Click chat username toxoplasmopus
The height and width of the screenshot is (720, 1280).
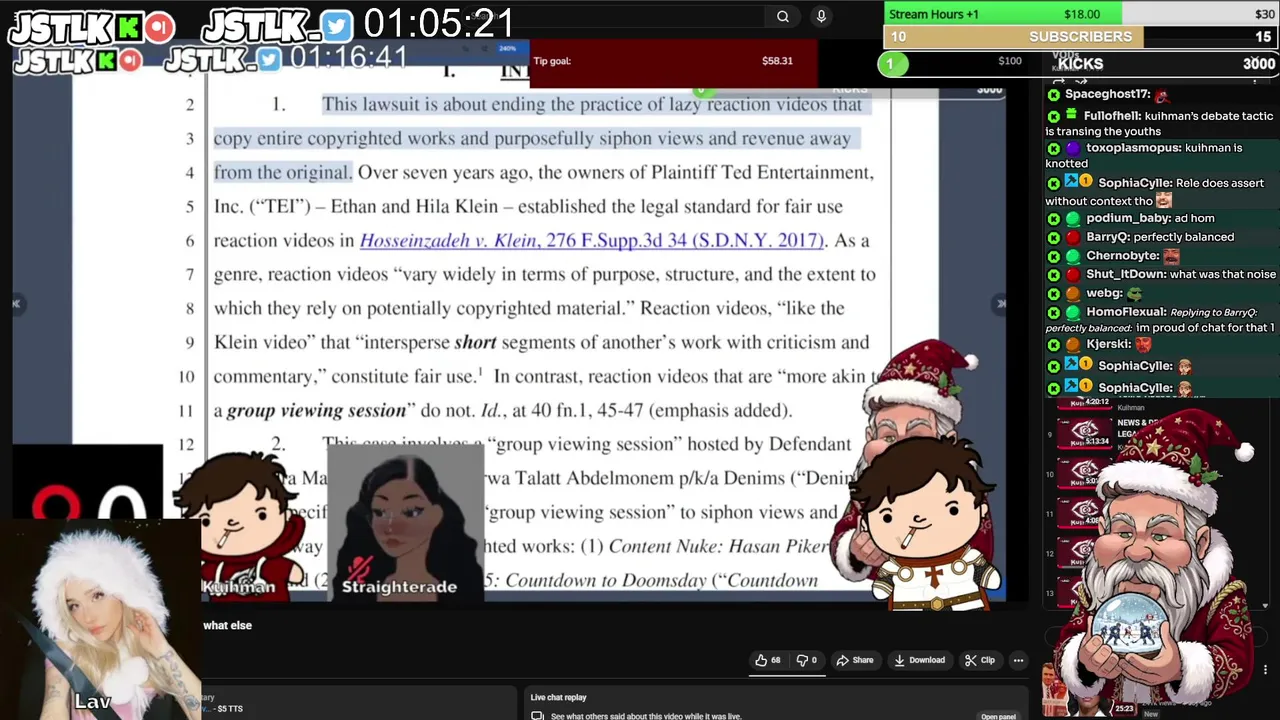(1132, 148)
